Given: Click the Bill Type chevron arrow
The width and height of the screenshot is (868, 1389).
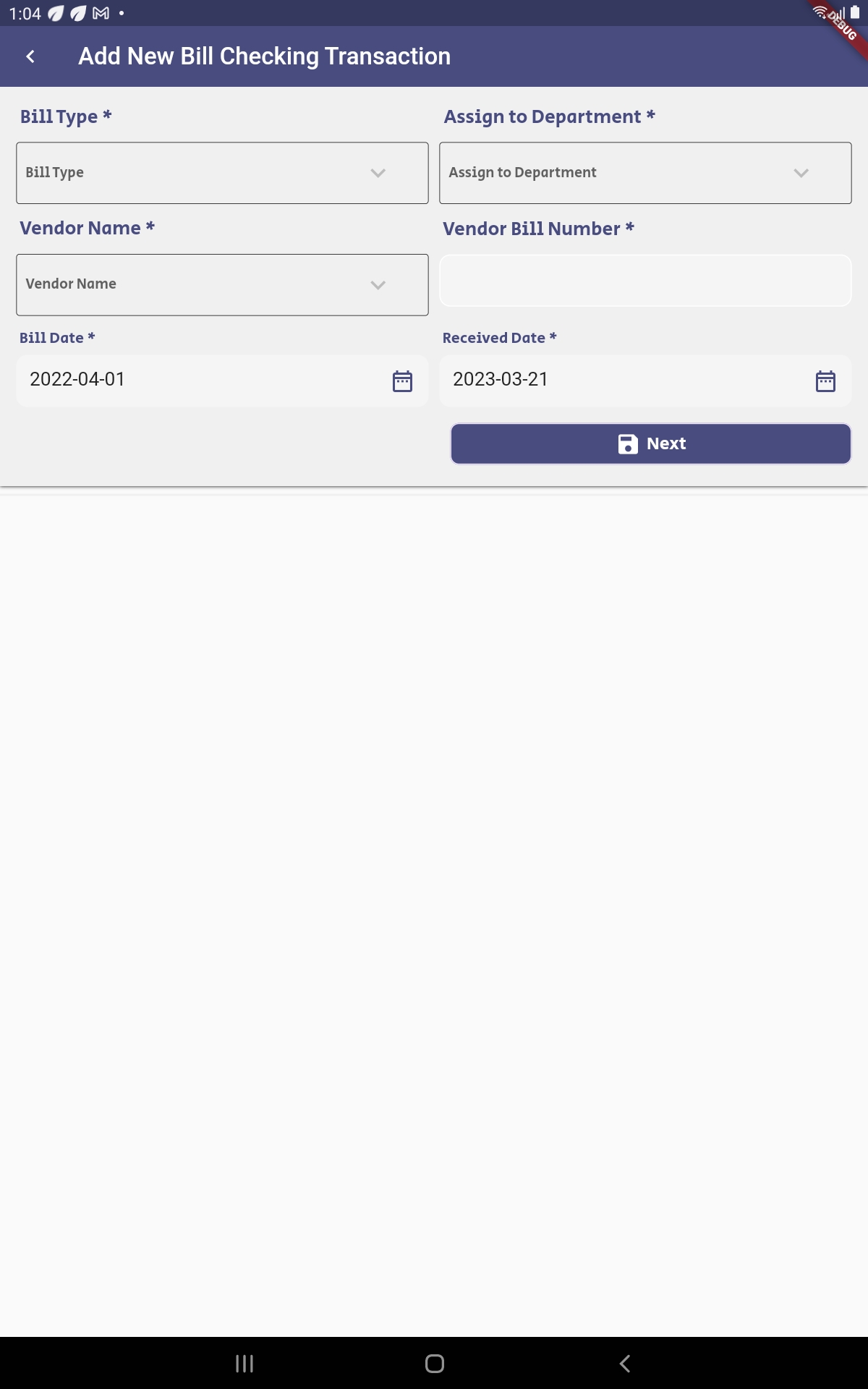Looking at the screenshot, I should (x=378, y=173).
